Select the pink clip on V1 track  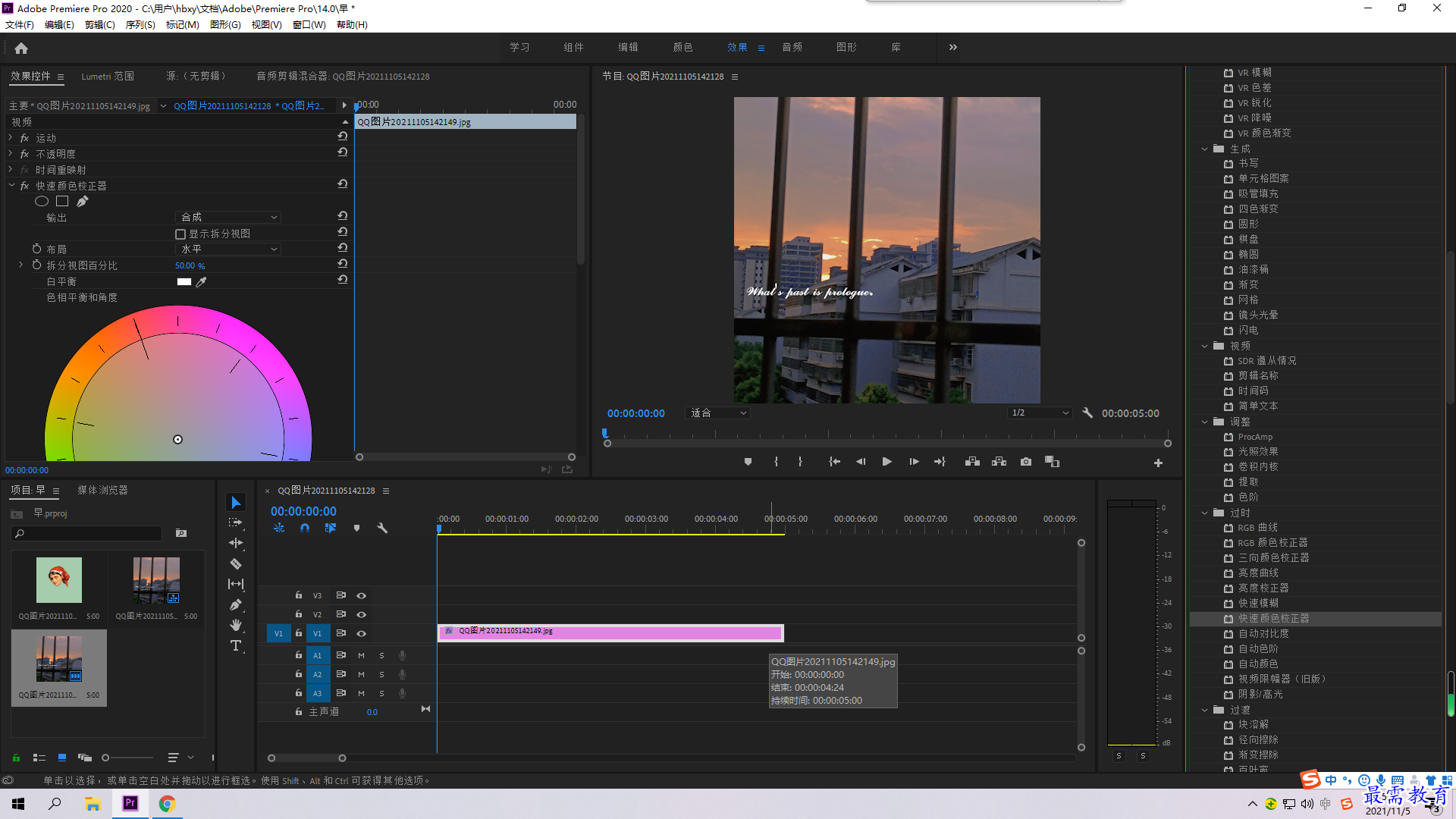610,632
